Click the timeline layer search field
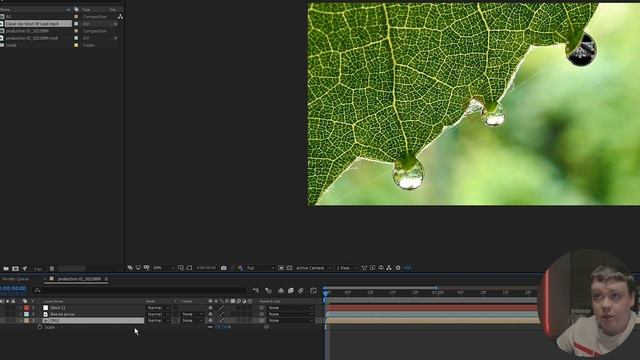This screenshot has height=360, width=640. [x=141, y=291]
